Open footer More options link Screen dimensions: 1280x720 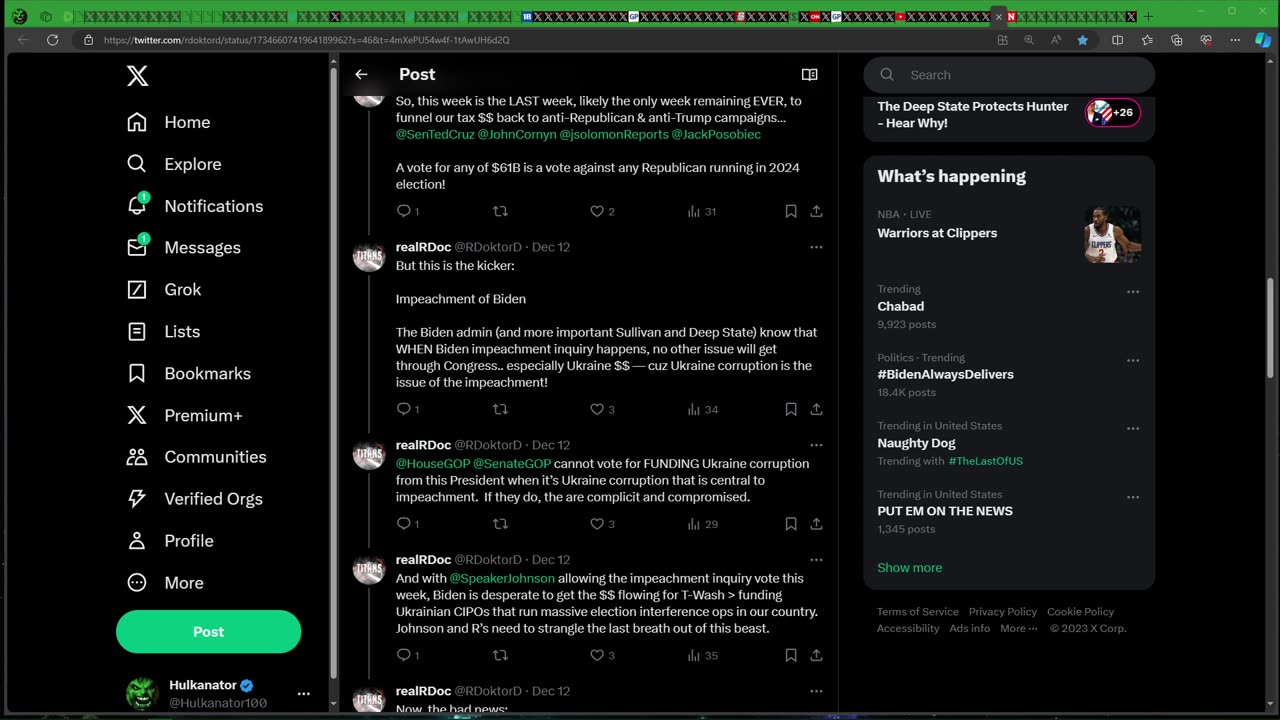tap(1018, 629)
